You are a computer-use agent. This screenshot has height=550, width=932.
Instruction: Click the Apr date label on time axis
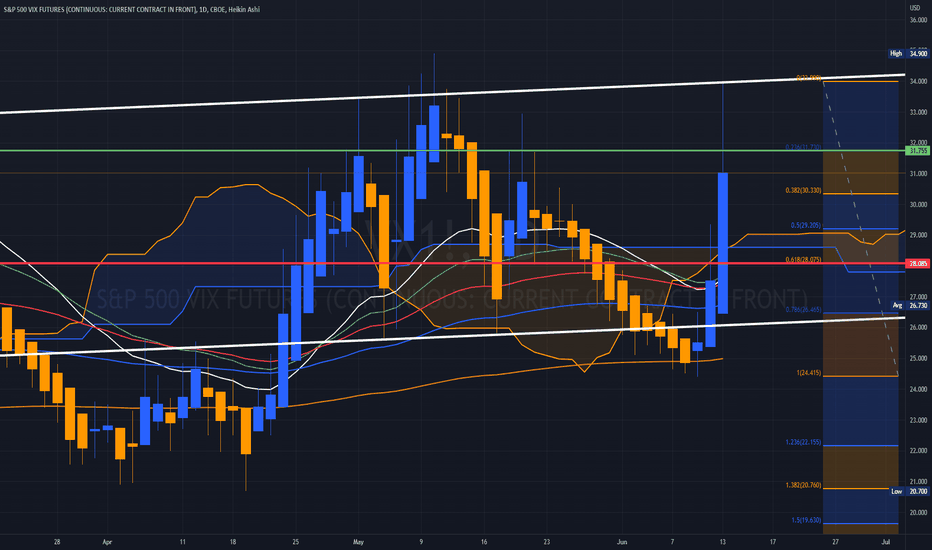point(107,542)
